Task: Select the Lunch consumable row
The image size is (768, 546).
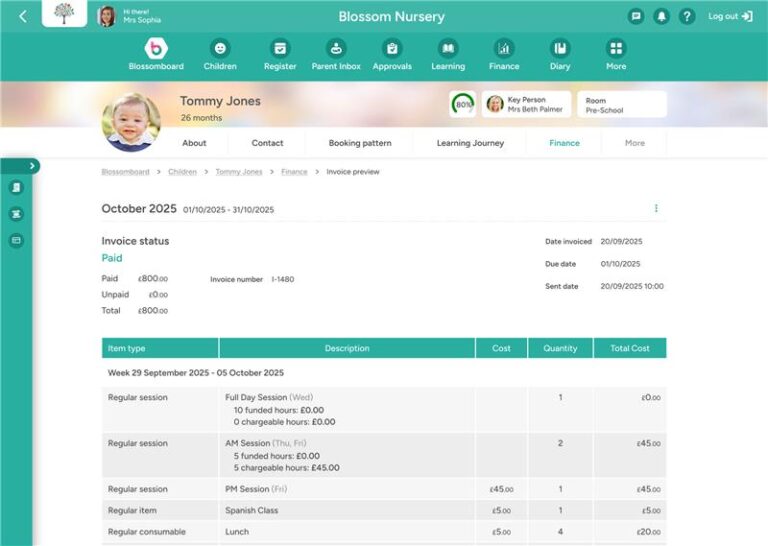Action: [384, 532]
